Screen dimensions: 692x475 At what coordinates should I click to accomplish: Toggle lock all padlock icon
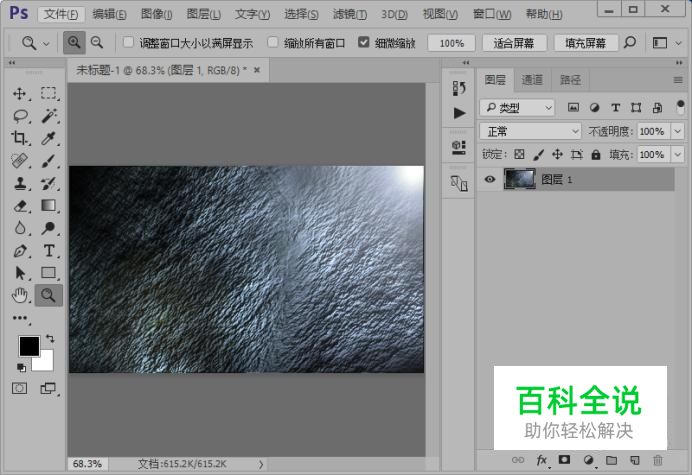[596, 155]
